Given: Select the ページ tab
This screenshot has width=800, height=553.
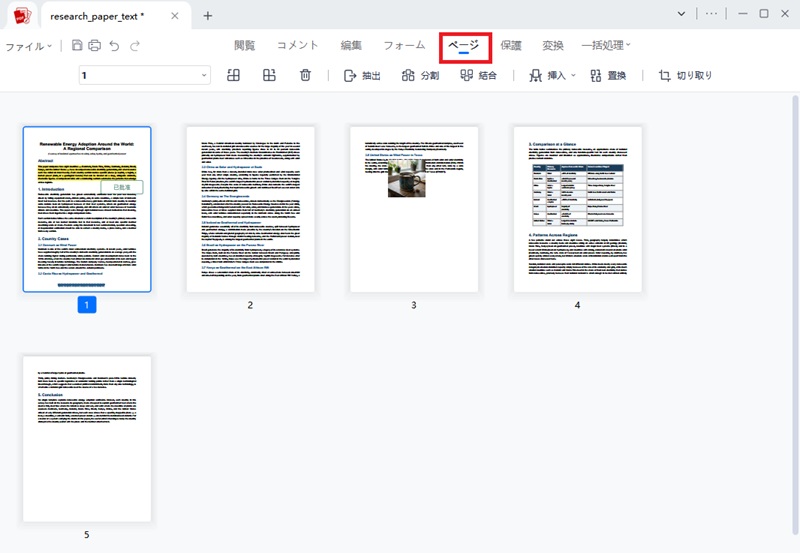Looking at the screenshot, I should click(x=464, y=46).
